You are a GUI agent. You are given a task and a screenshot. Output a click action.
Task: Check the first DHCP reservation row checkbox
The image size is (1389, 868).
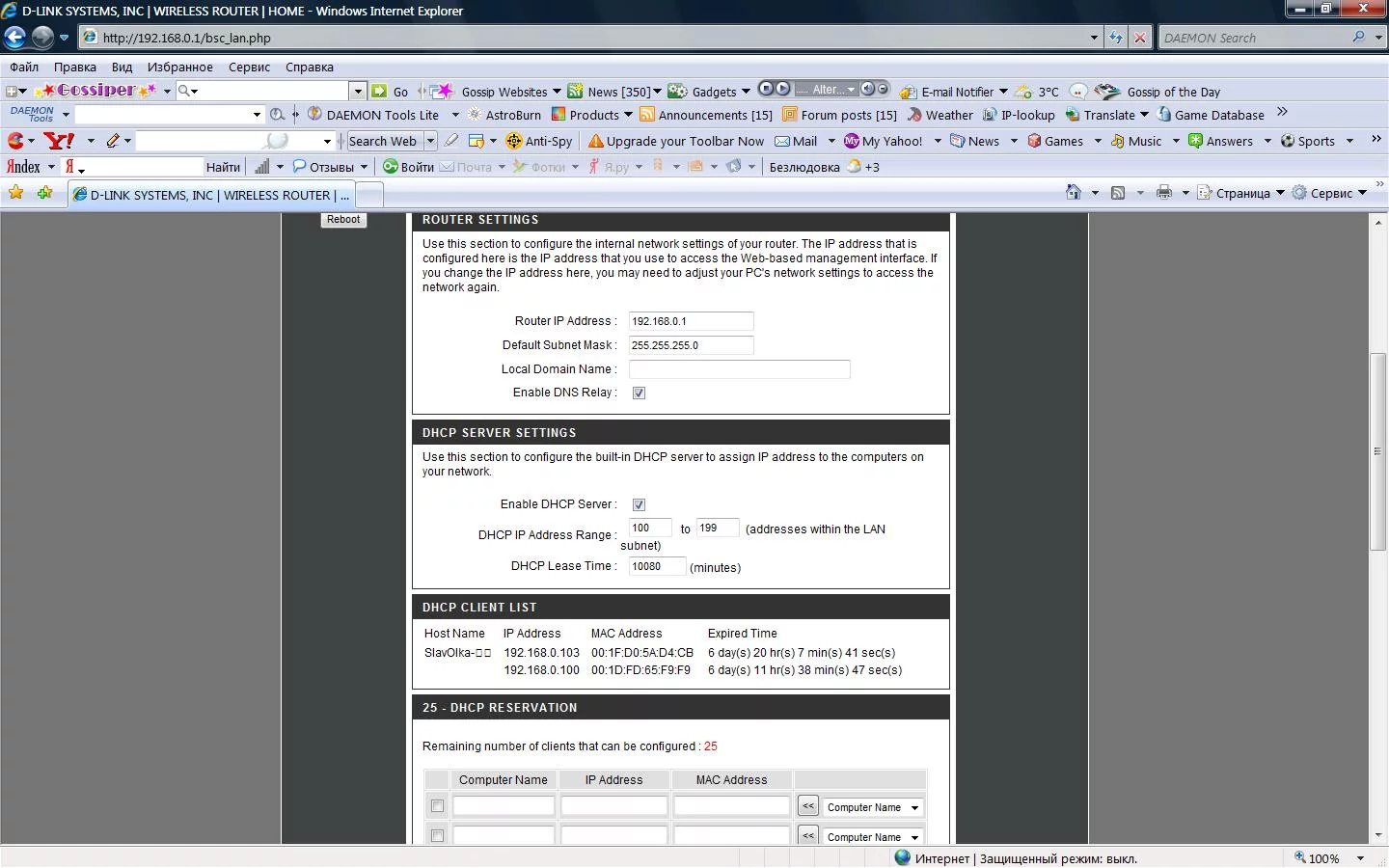click(437, 806)
